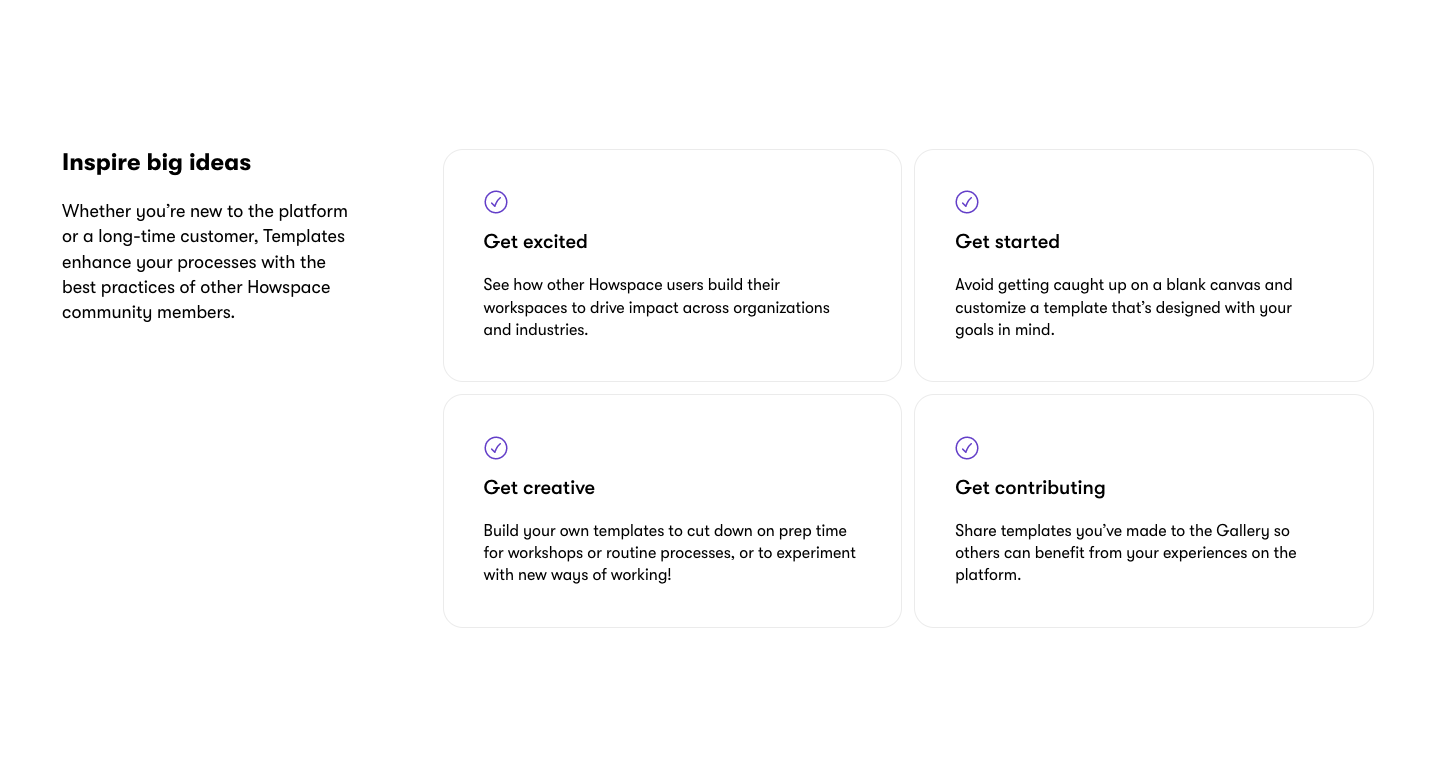Viewport: 1436px width, 781px height.
Task: Click the paragraph starting "Whether you're new"
Action: point(205,262)
